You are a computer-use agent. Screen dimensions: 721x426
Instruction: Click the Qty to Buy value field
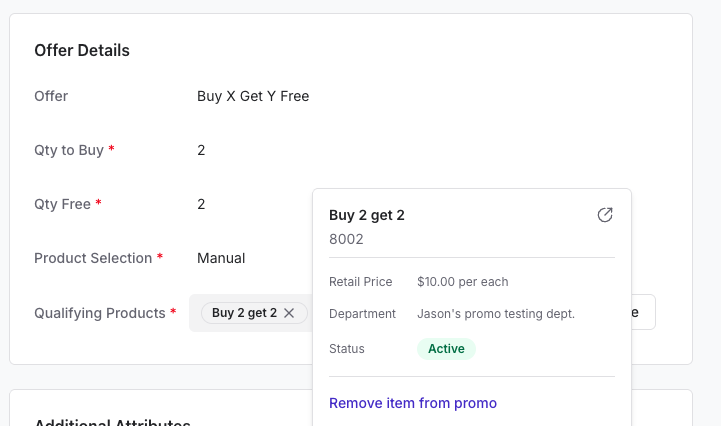201,150
